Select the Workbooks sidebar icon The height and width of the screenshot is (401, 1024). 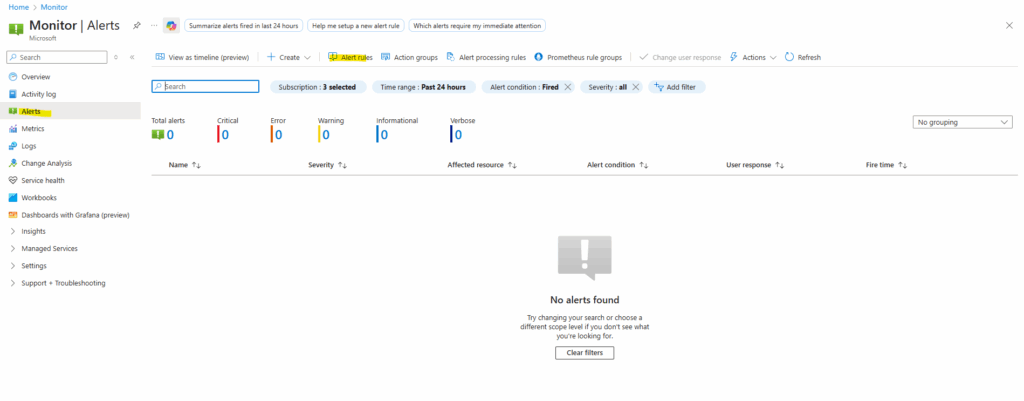pyautogui.click(x=13, y=197)
